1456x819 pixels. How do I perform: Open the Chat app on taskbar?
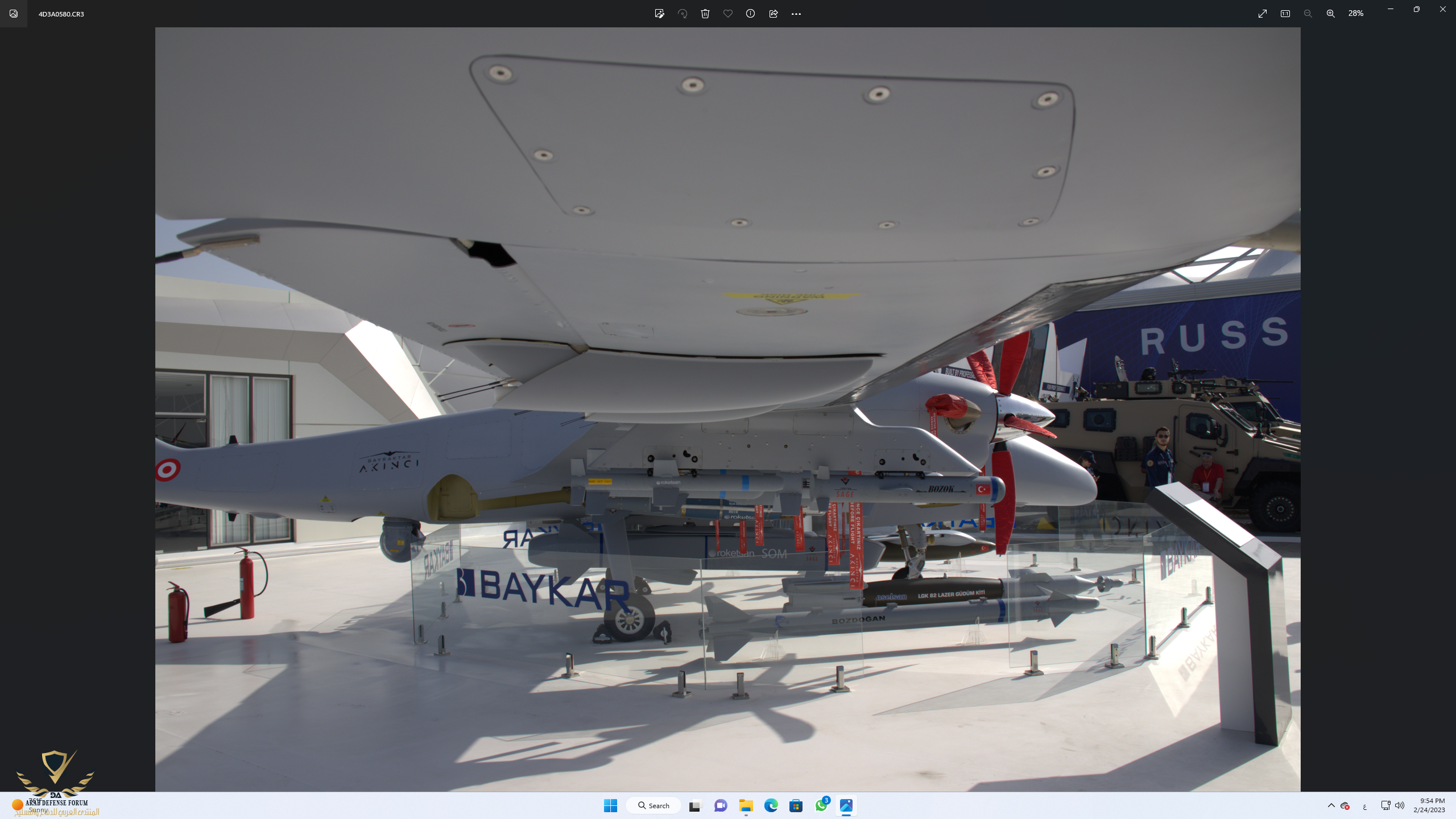point(721,805)
